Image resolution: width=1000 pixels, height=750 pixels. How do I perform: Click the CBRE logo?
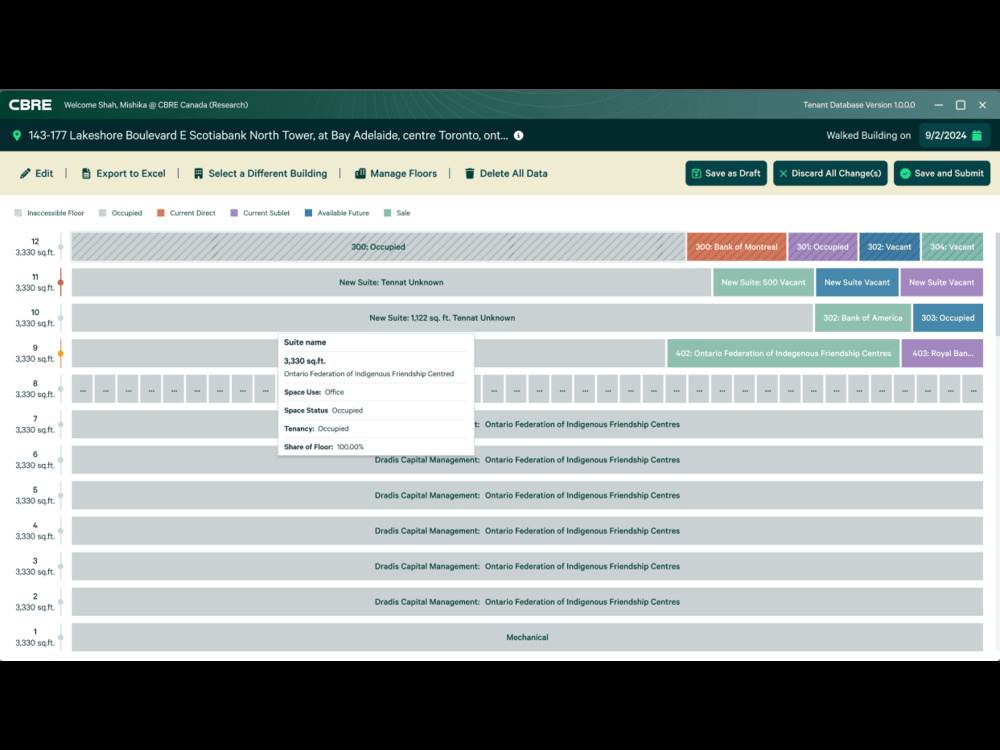coord(30,105)
